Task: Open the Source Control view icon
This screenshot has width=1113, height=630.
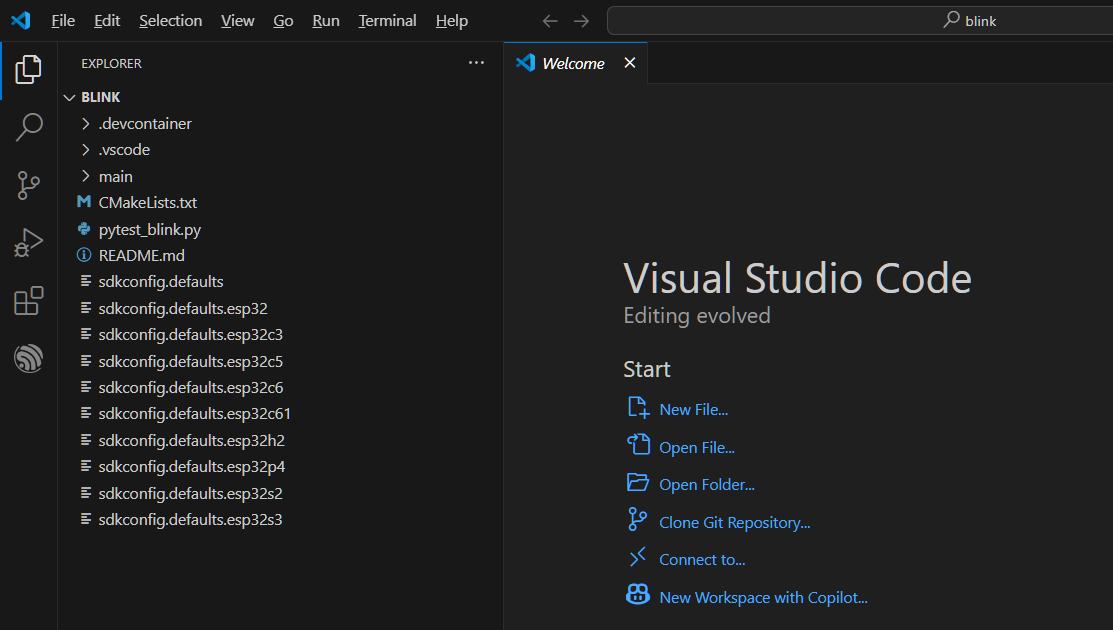Action: [28, 185]
